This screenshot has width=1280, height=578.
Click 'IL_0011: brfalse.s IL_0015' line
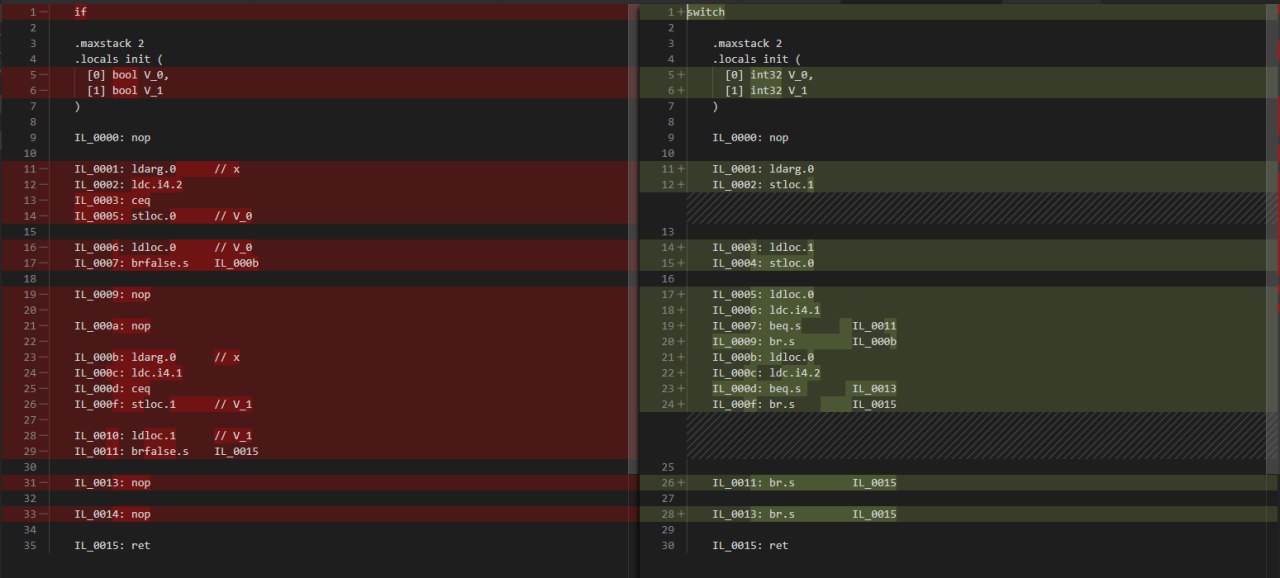(x=166, y=451)
